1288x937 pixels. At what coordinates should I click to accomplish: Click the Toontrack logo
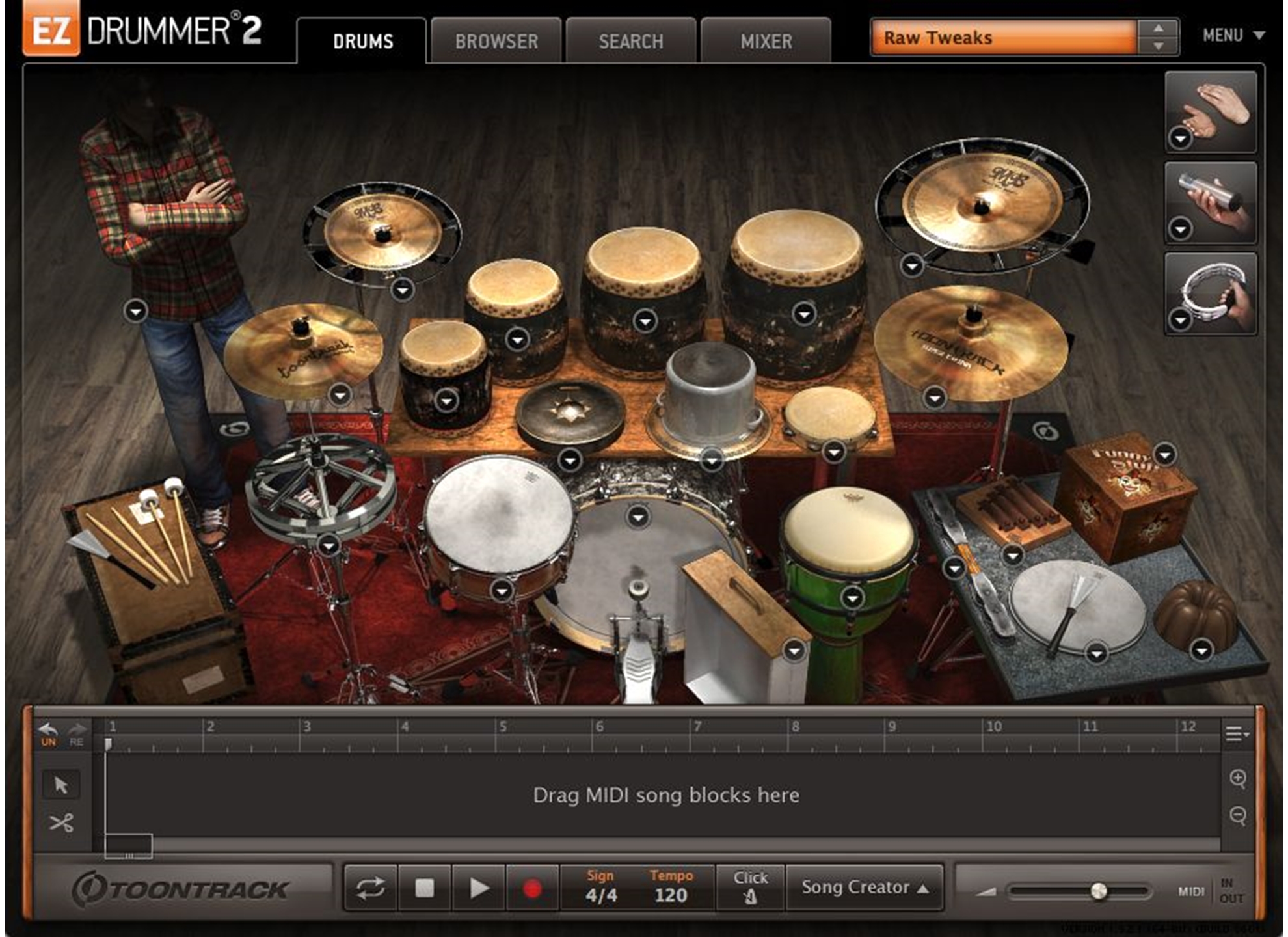pyautogui.click(x=180, y=889)
